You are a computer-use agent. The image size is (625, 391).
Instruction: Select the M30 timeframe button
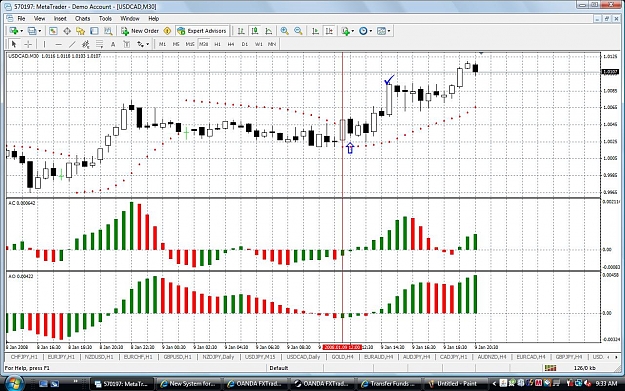203,44
